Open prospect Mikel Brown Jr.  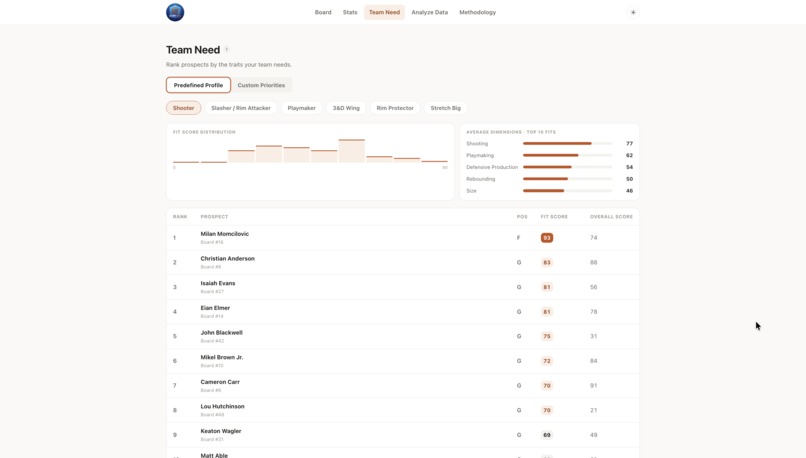222,357
